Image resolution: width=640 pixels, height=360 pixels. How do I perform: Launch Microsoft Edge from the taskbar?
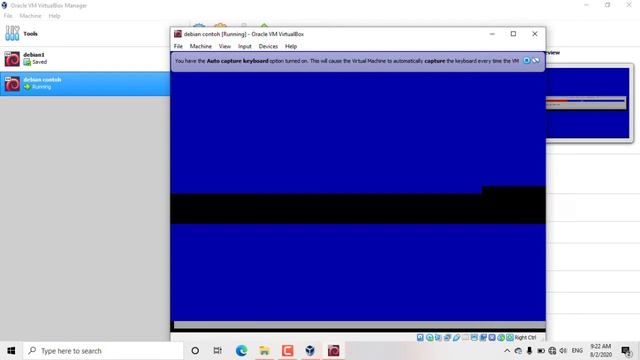pyautogui.click(x=241, y=351)
